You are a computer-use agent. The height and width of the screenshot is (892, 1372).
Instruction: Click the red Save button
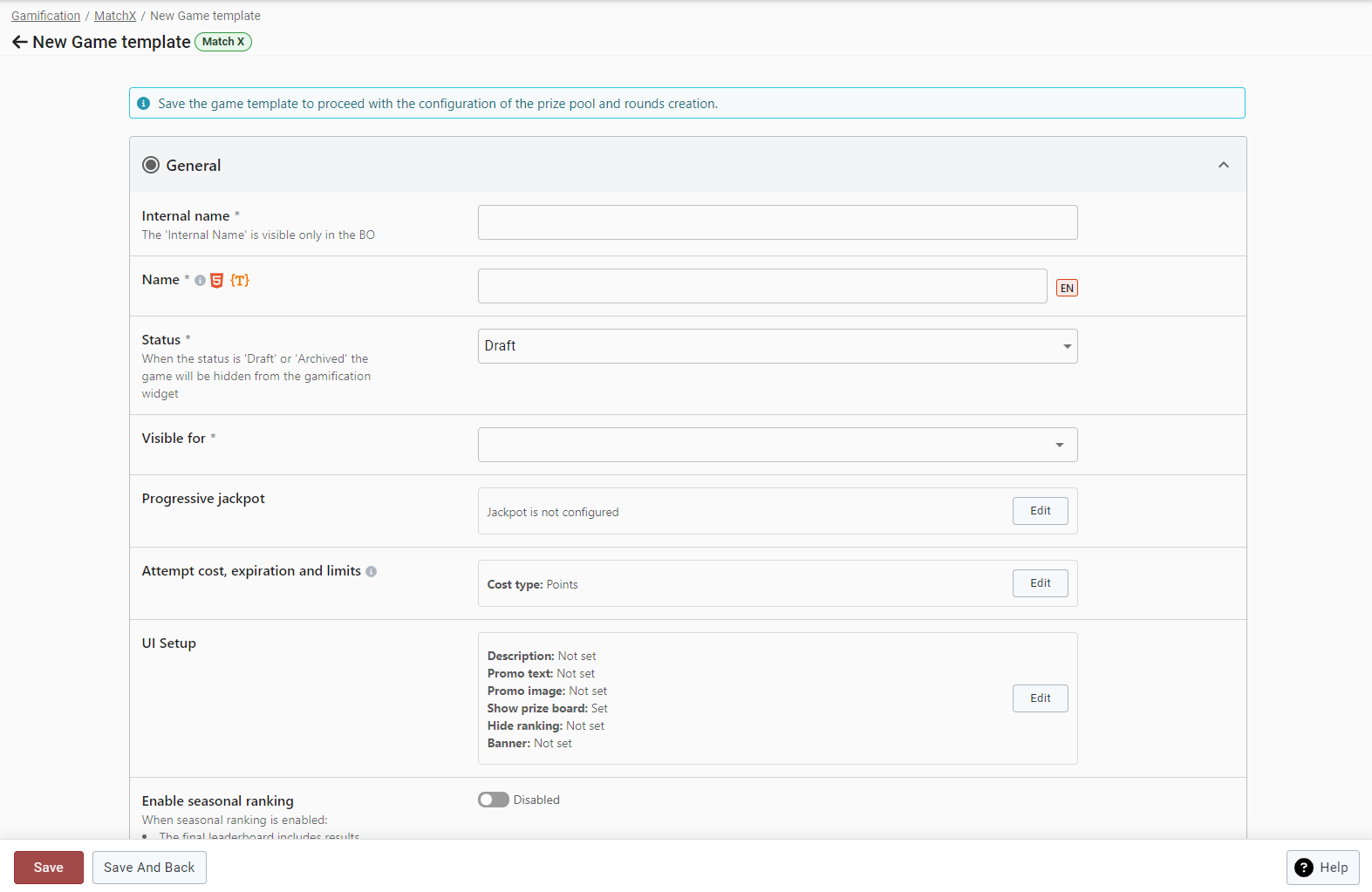[x=49, y=868]
